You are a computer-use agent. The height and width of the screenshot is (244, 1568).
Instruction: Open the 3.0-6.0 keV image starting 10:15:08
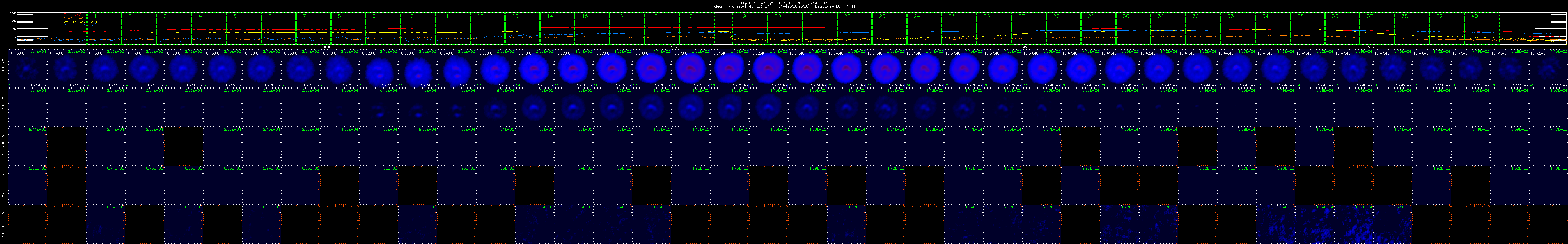pos(105,69)
